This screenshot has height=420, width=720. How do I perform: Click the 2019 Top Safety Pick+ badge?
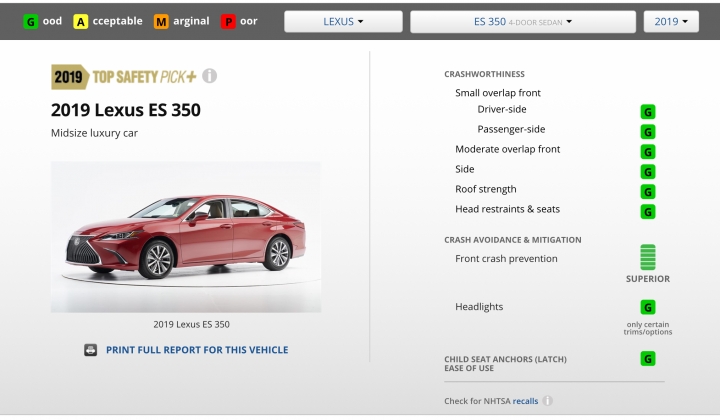coord(124,77)
